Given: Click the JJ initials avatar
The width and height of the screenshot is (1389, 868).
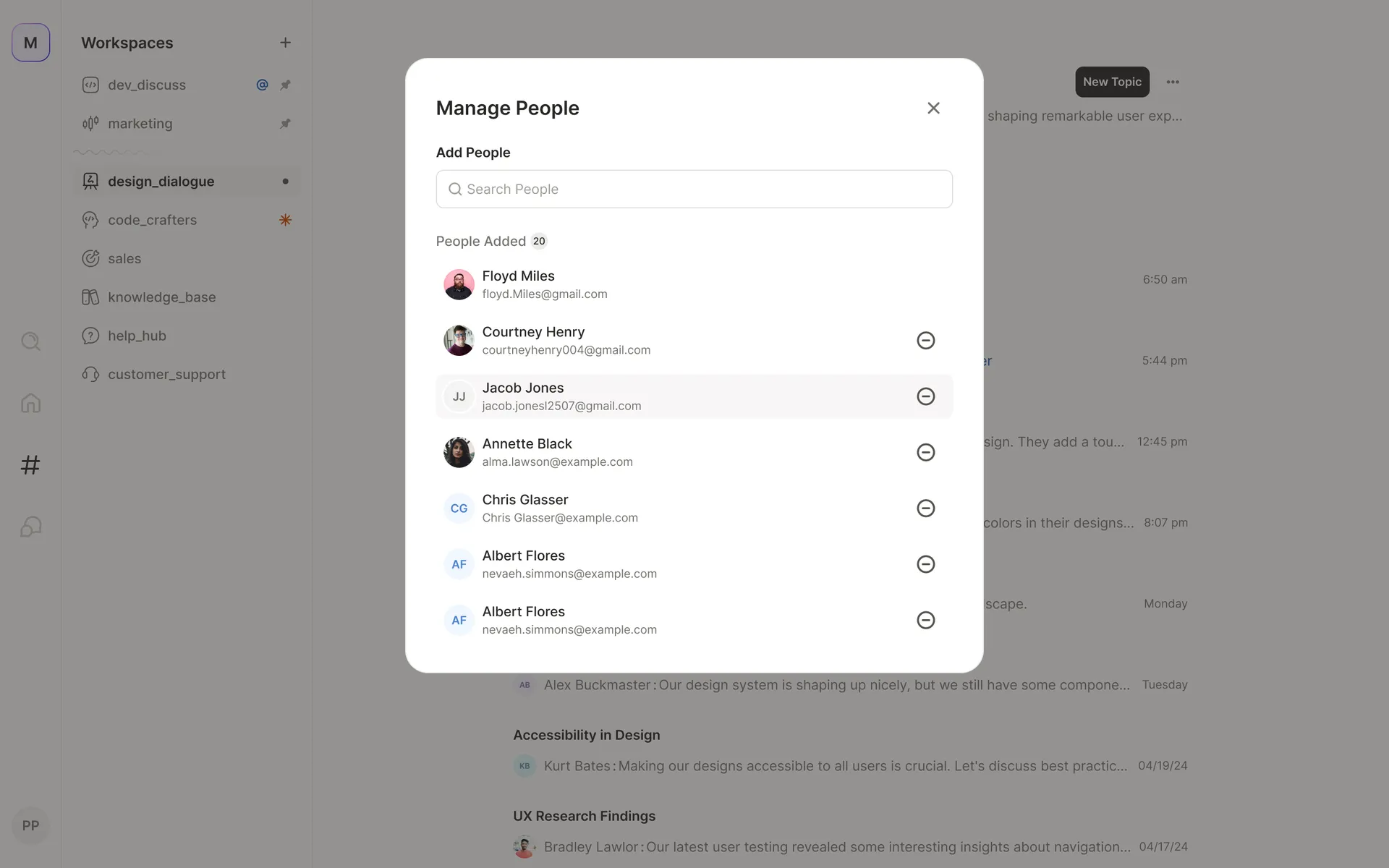Looking at the screenshot, I should click(459, 396).
